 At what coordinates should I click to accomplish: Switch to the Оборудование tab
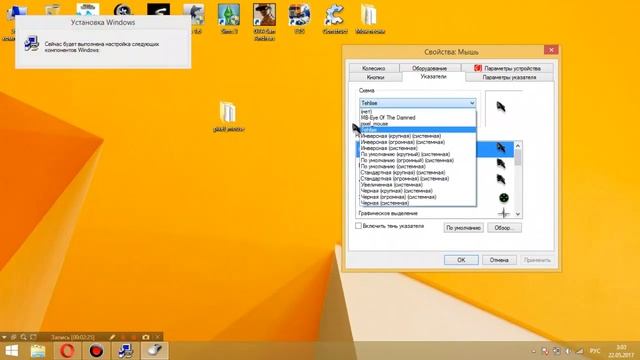429,68
